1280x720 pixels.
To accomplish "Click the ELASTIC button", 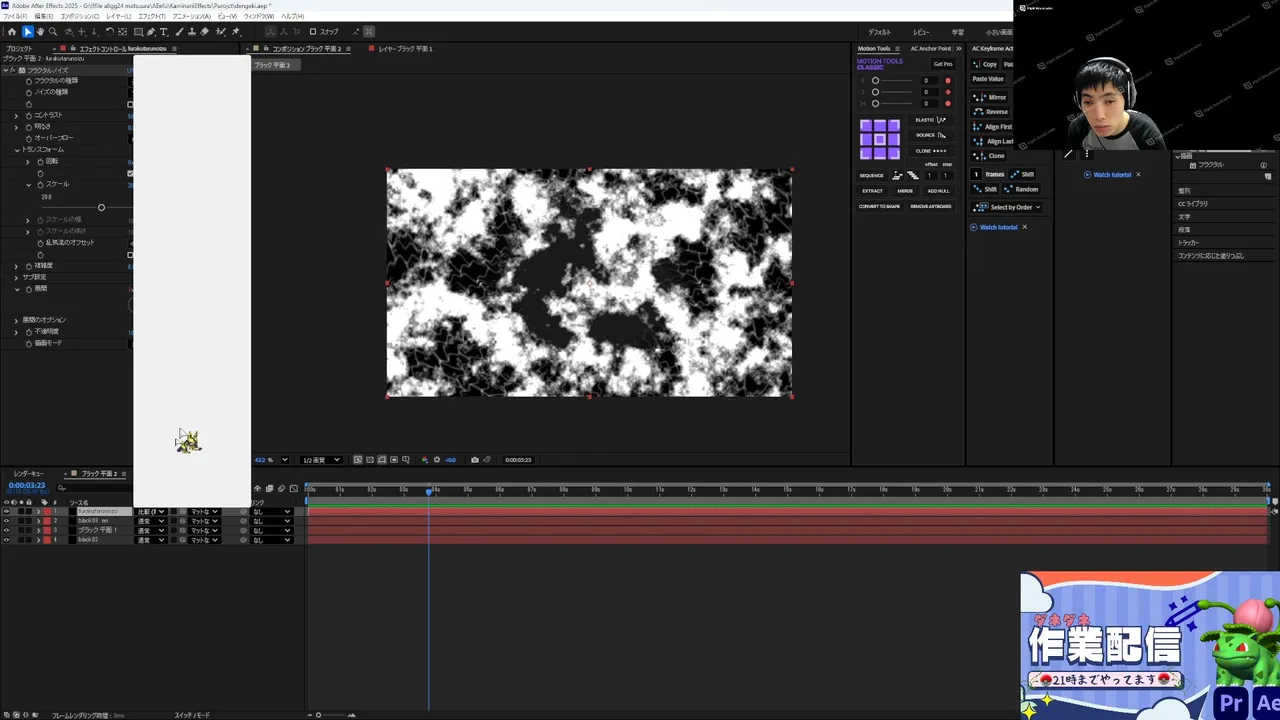I will pos(931,120).
